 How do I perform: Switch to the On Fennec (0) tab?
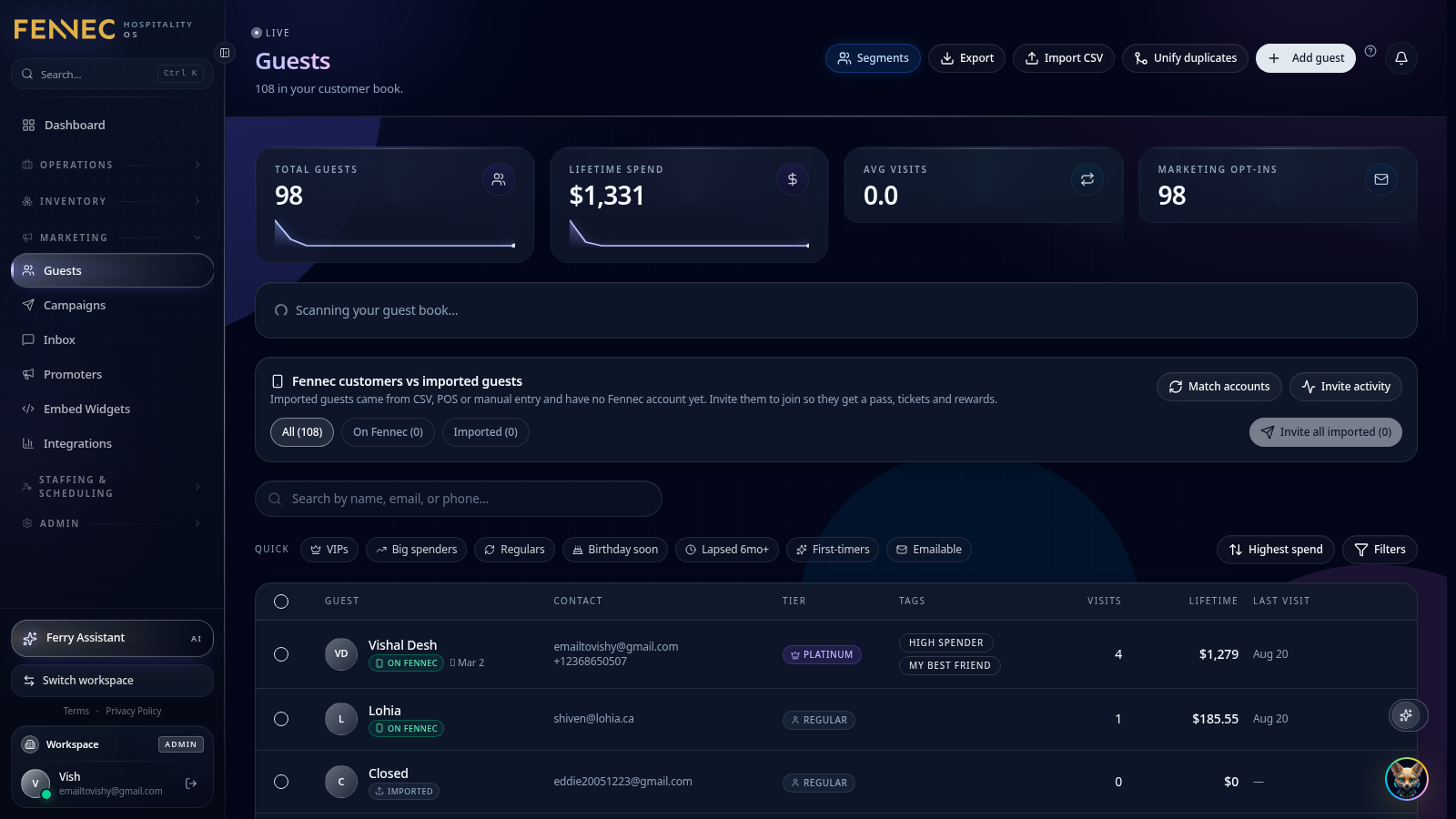pyautogui.click(x=389, y=432)
